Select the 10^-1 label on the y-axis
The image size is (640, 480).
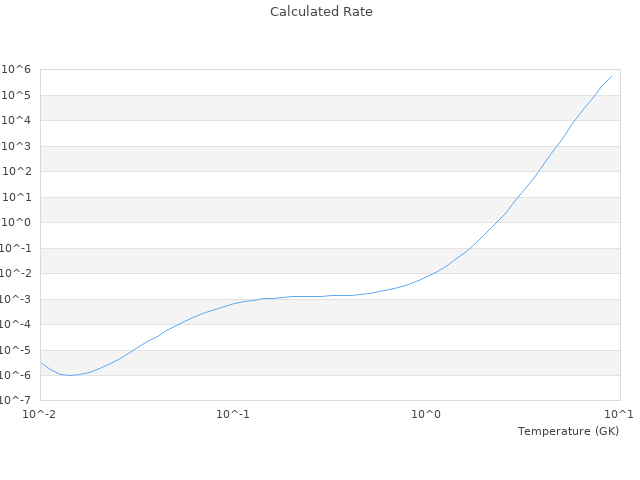click(x=16, y=248)
